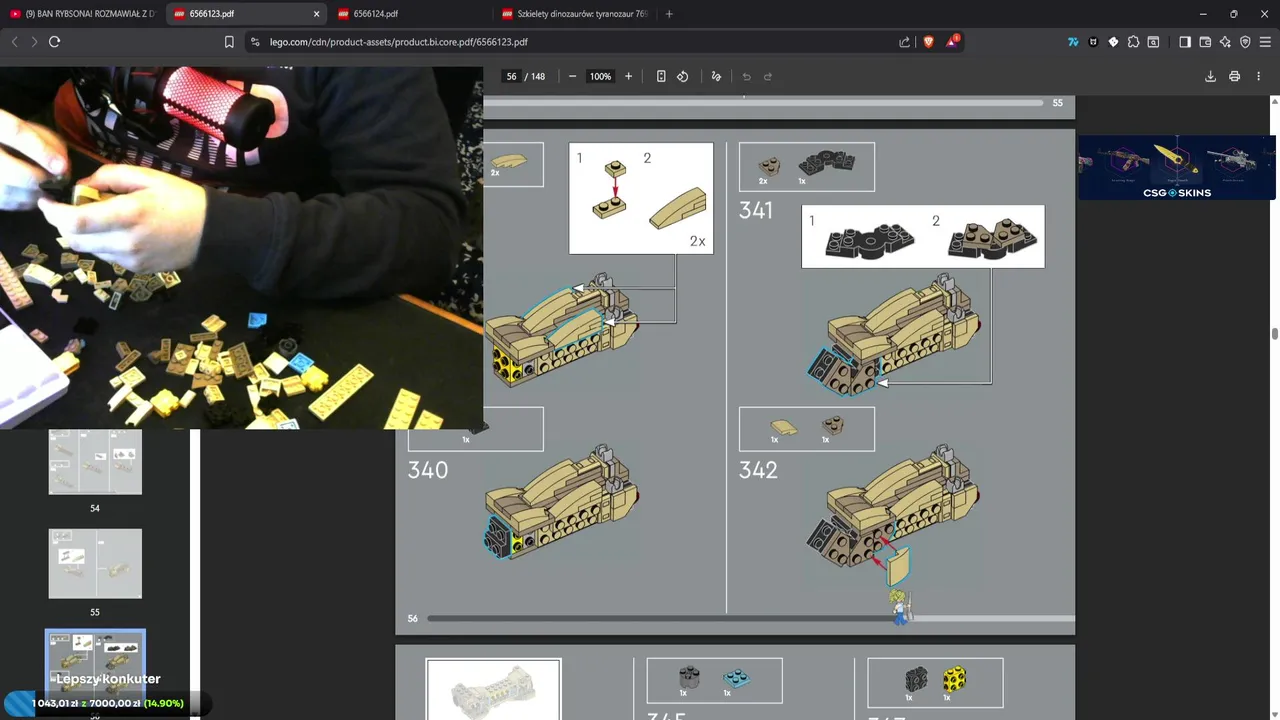This screenshot has height=720, width=1280.
Task: Download the PDF file
Action: pos(1210,76)
